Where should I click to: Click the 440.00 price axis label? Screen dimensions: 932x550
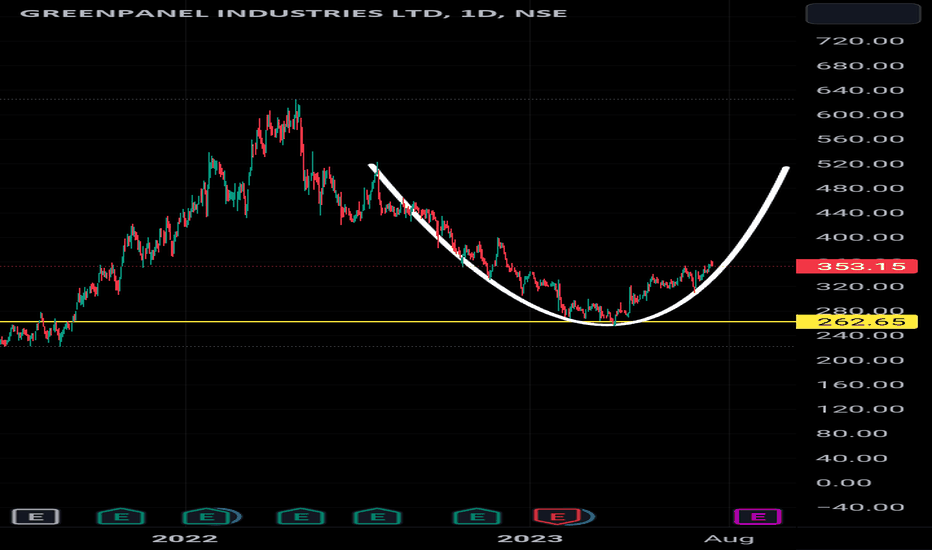pyautogui.click(x=860, y=213)
